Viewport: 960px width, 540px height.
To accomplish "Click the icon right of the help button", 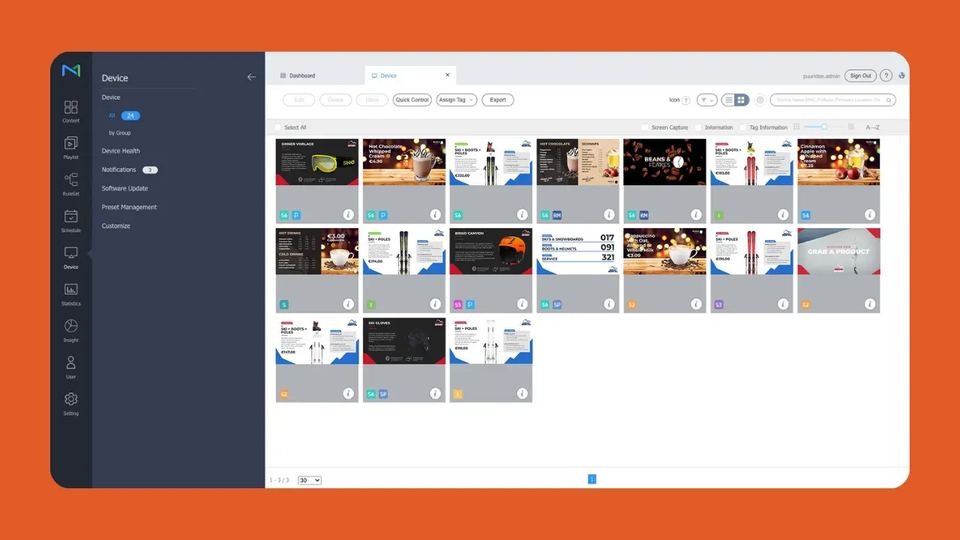I will point(902,76).
